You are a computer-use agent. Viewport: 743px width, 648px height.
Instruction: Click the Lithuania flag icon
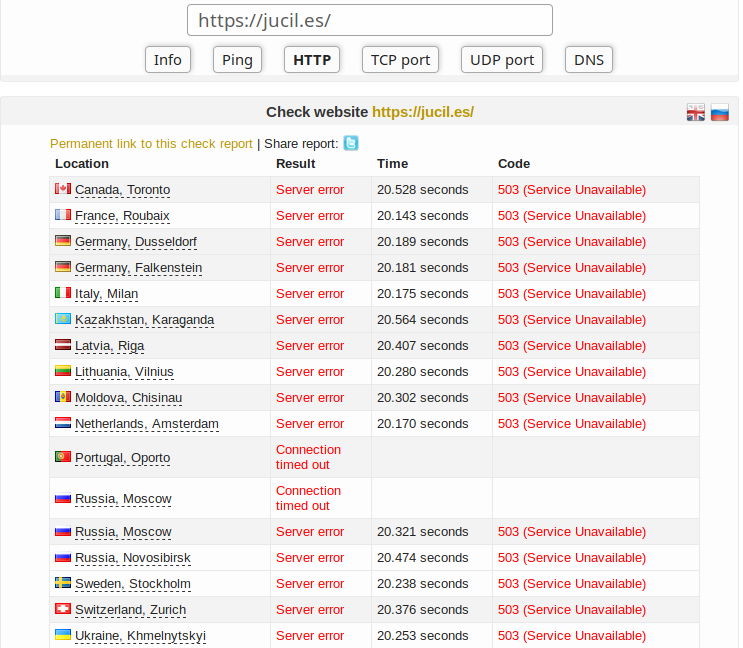coord(63,371)
